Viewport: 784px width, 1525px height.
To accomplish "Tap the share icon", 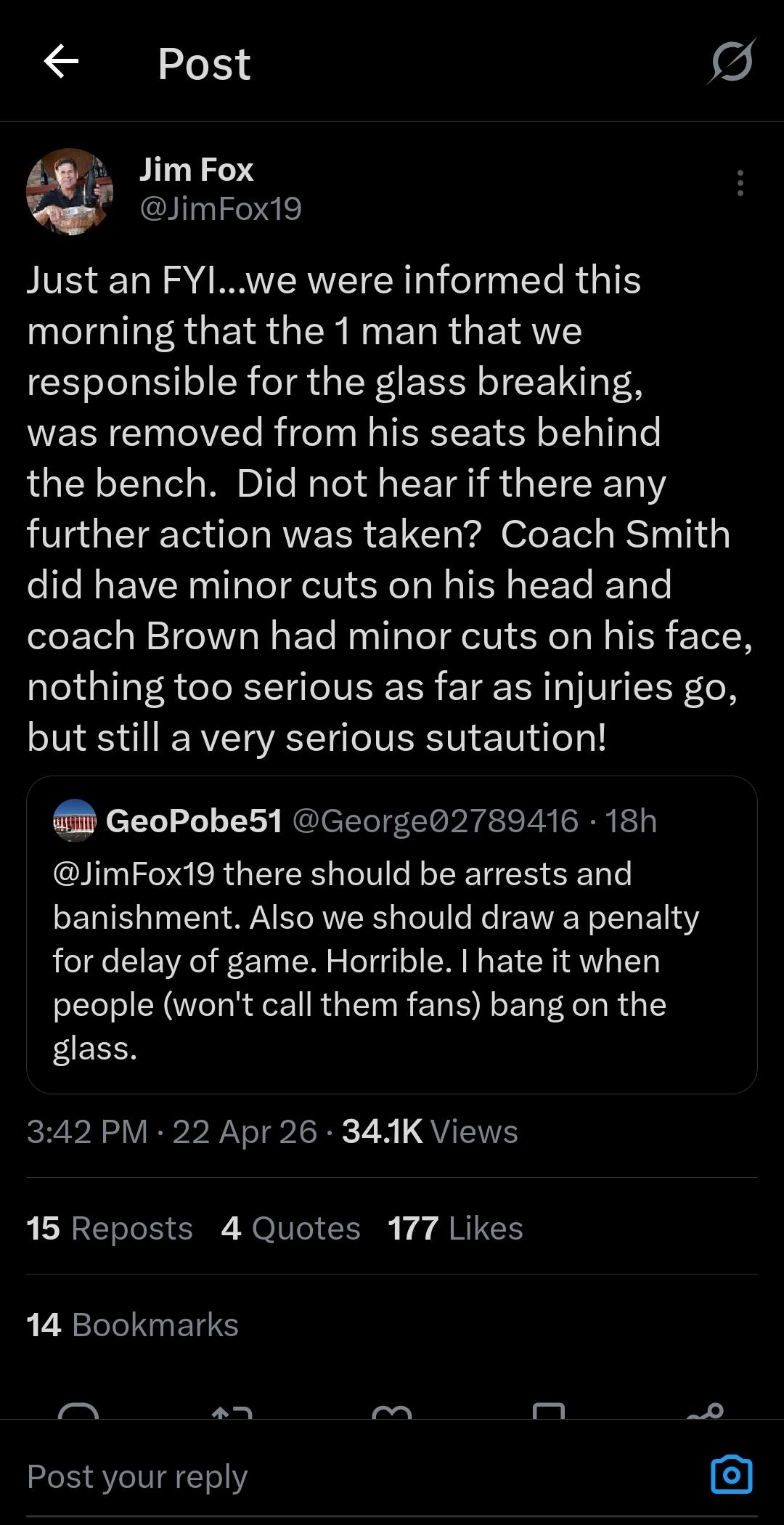I will tap(705, 1412).
